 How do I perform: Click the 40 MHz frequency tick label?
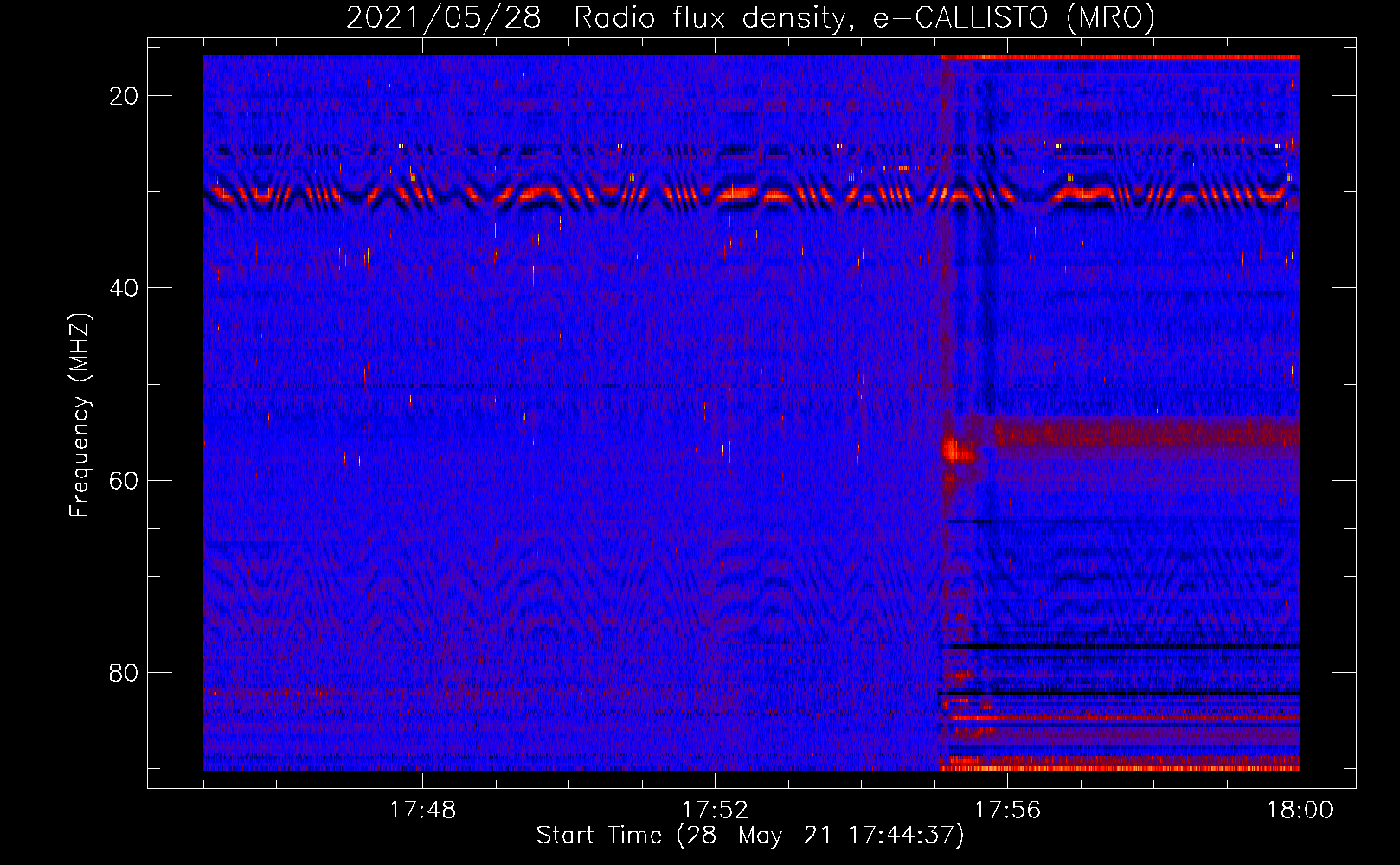pos(124,288)
